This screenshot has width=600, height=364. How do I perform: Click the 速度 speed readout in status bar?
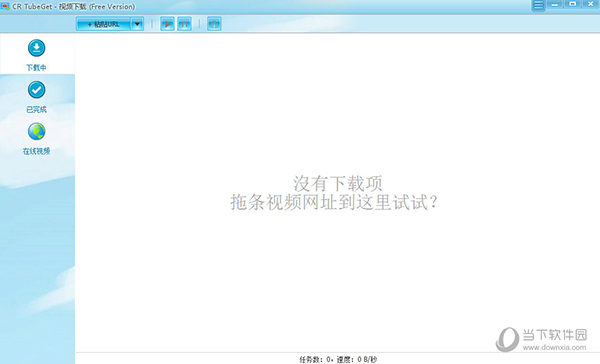pyautogui.click(x=357, y=359)
